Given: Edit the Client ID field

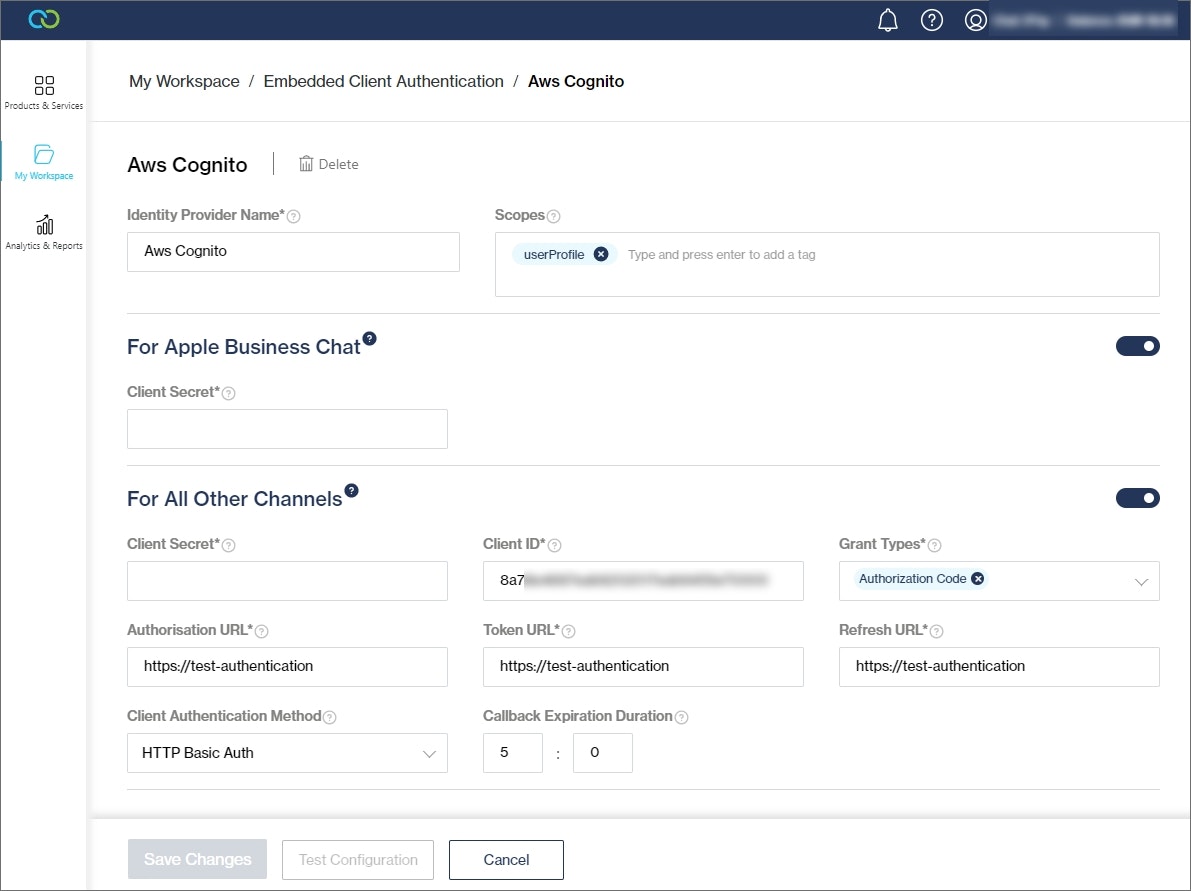Looking at the screenshot, I should [643, 581].
